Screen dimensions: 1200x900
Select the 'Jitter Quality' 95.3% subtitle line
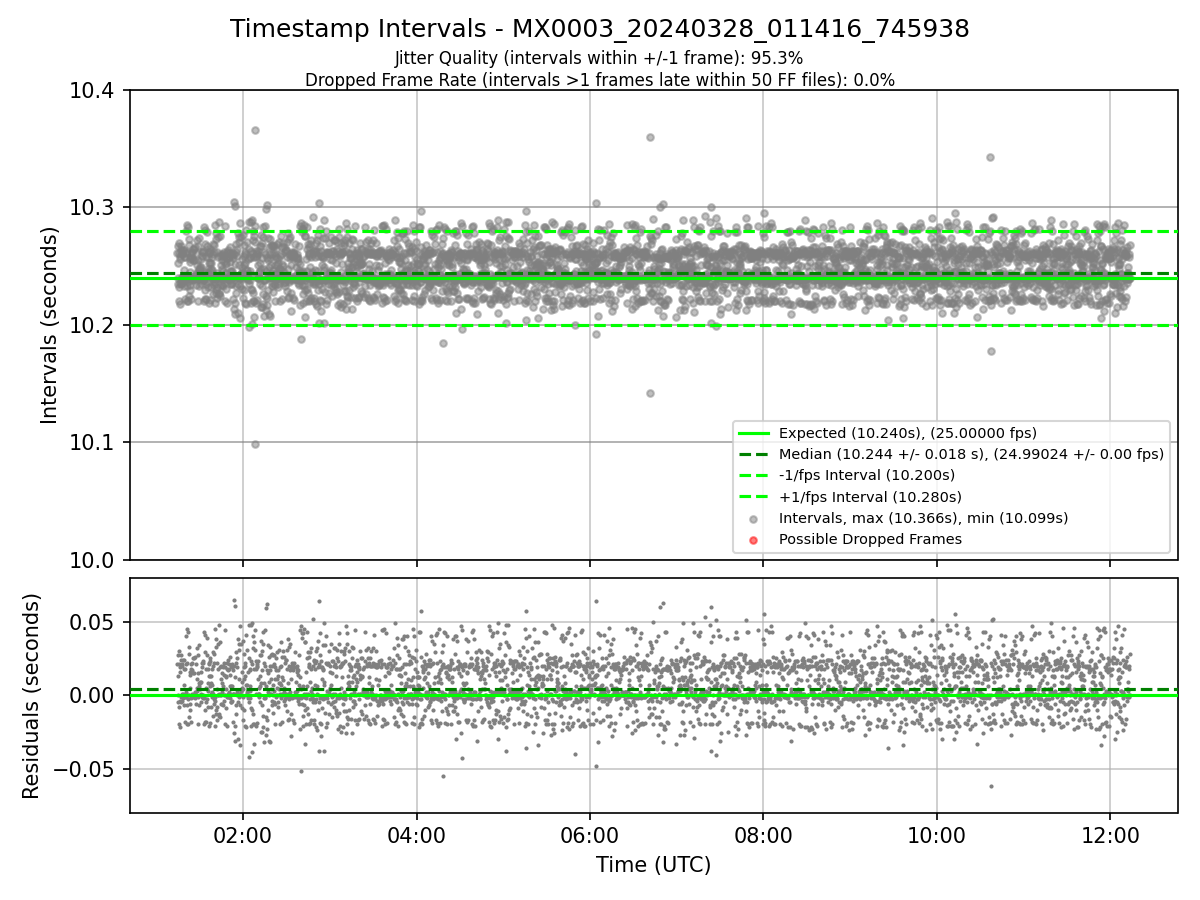click(x=599, y=58)
